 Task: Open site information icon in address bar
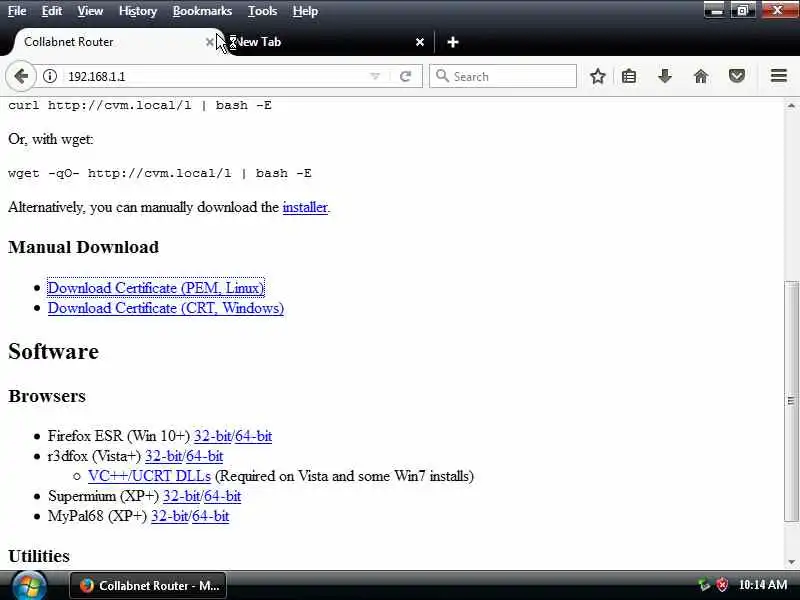(x=49, y=77)
